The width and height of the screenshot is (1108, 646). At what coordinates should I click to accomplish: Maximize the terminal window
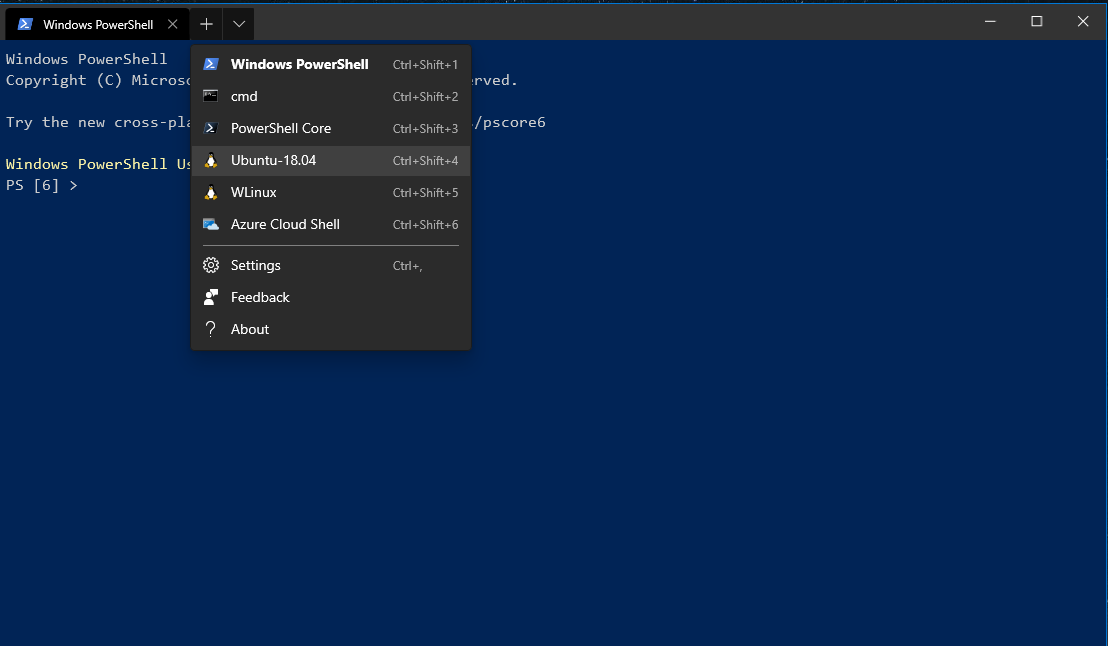1037,21
